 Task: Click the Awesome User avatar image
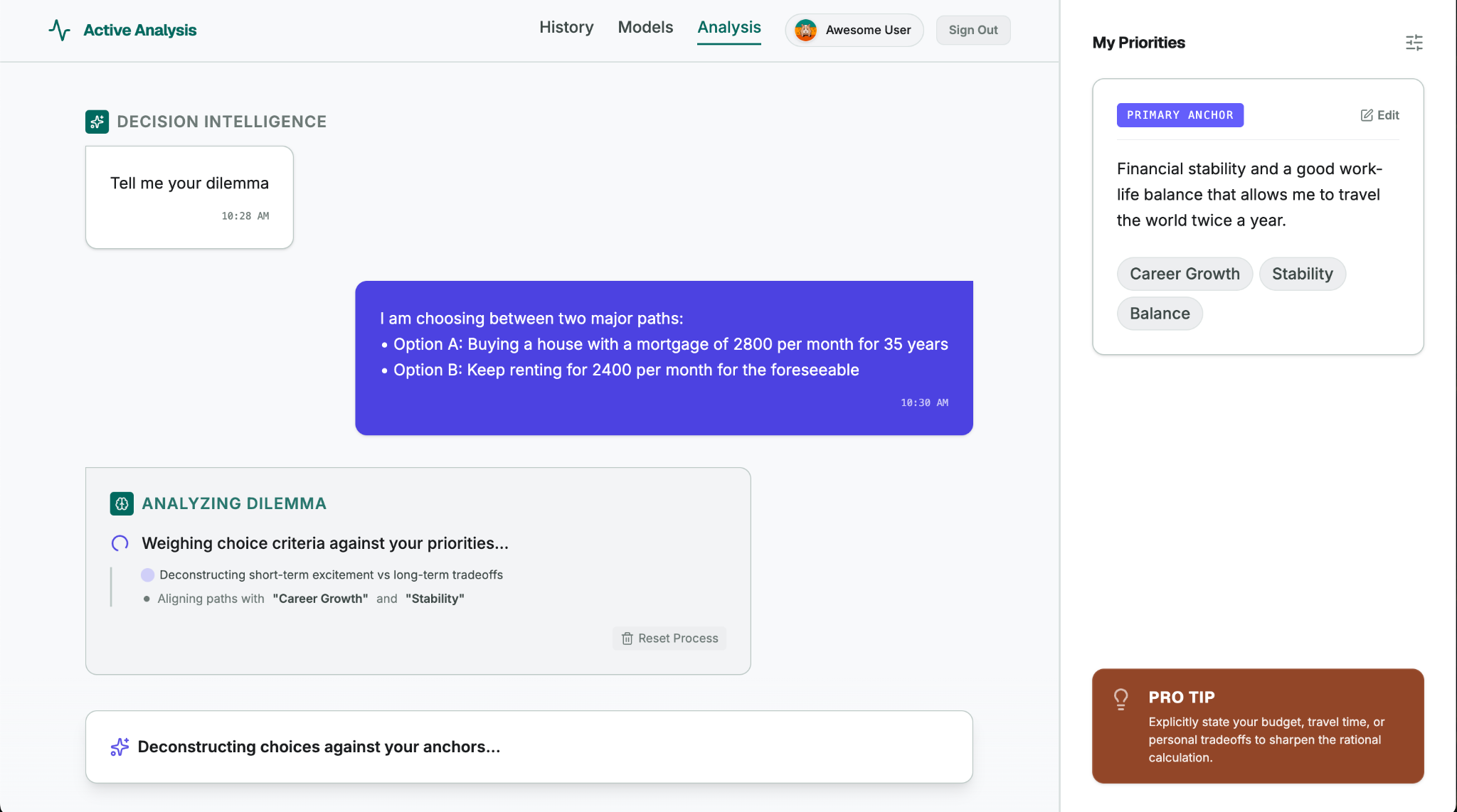coord(805,30)
